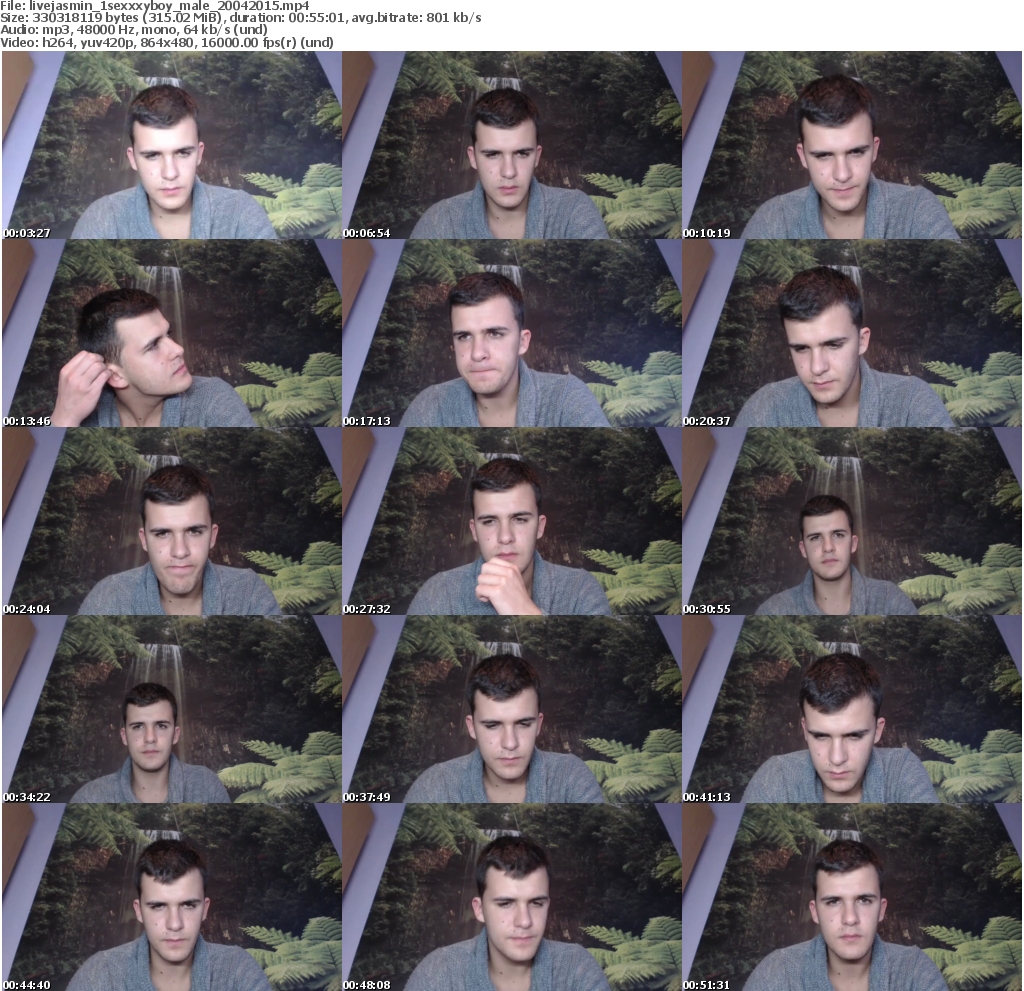Select the thumbnail at 00:48:08
1024x991 pixels.
511,898
